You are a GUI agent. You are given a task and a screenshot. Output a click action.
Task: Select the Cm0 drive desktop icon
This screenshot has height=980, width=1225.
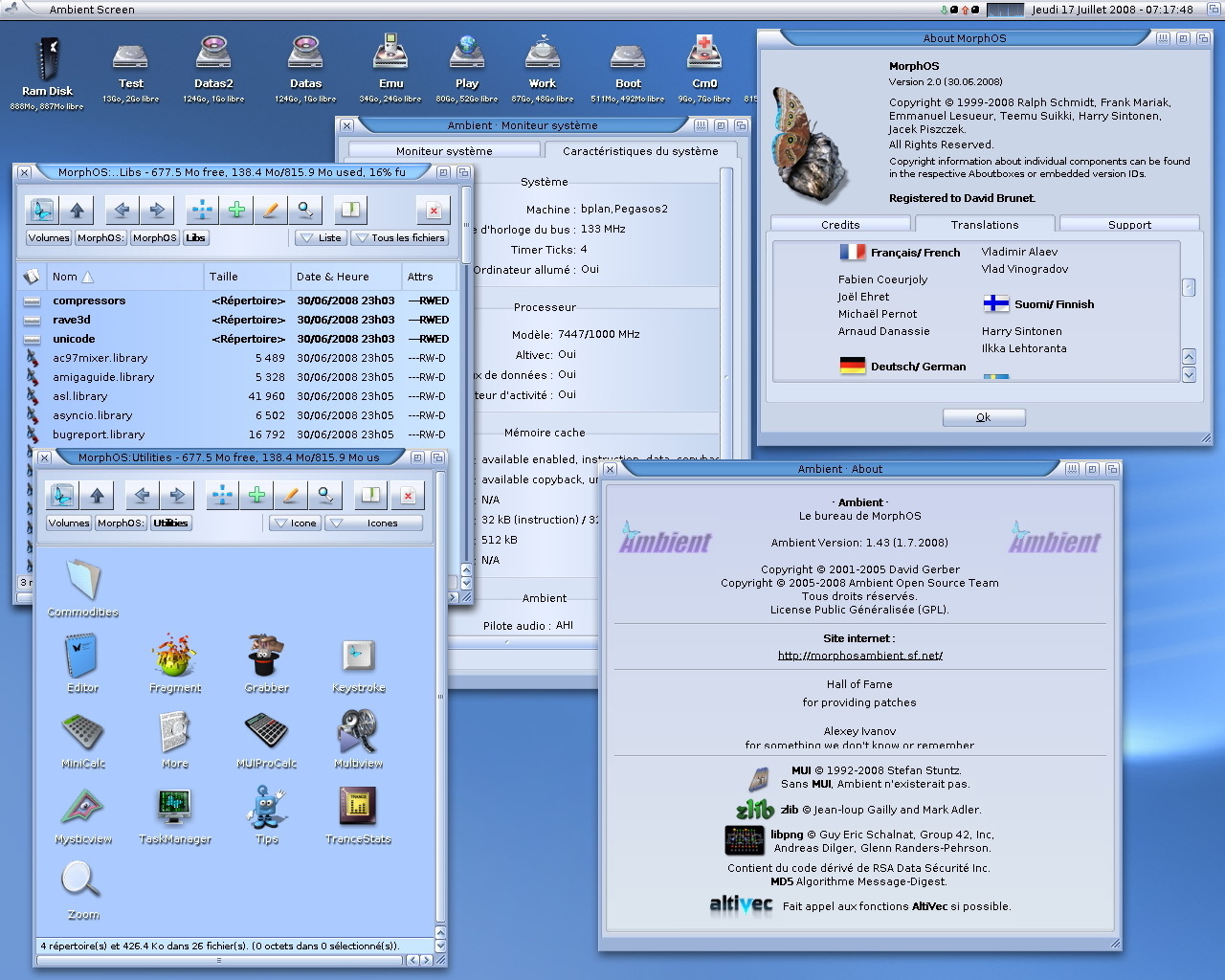[704, 57]
